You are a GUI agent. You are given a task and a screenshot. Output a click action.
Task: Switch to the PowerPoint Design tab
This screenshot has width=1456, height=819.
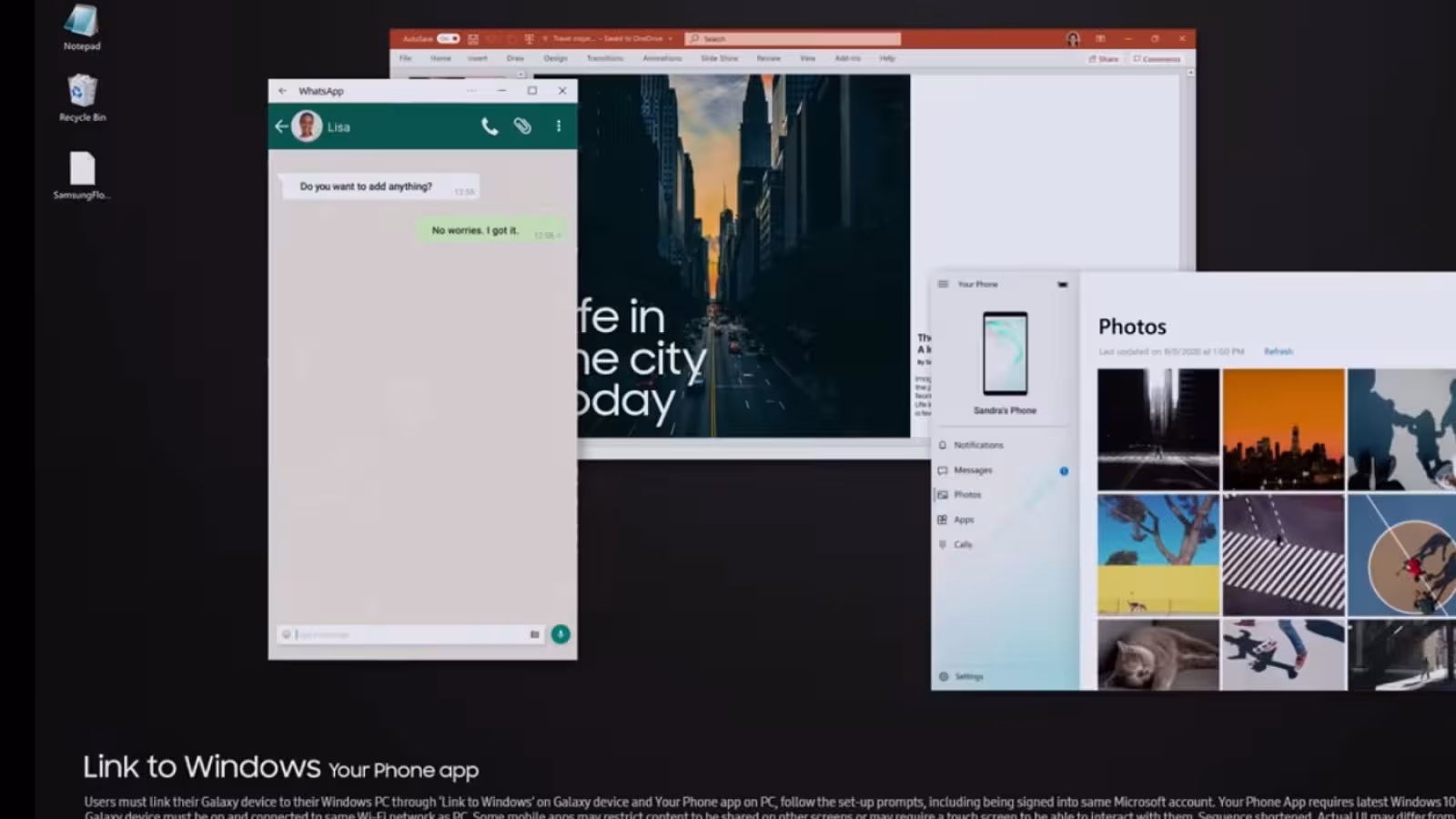click(x=555, y=58)
